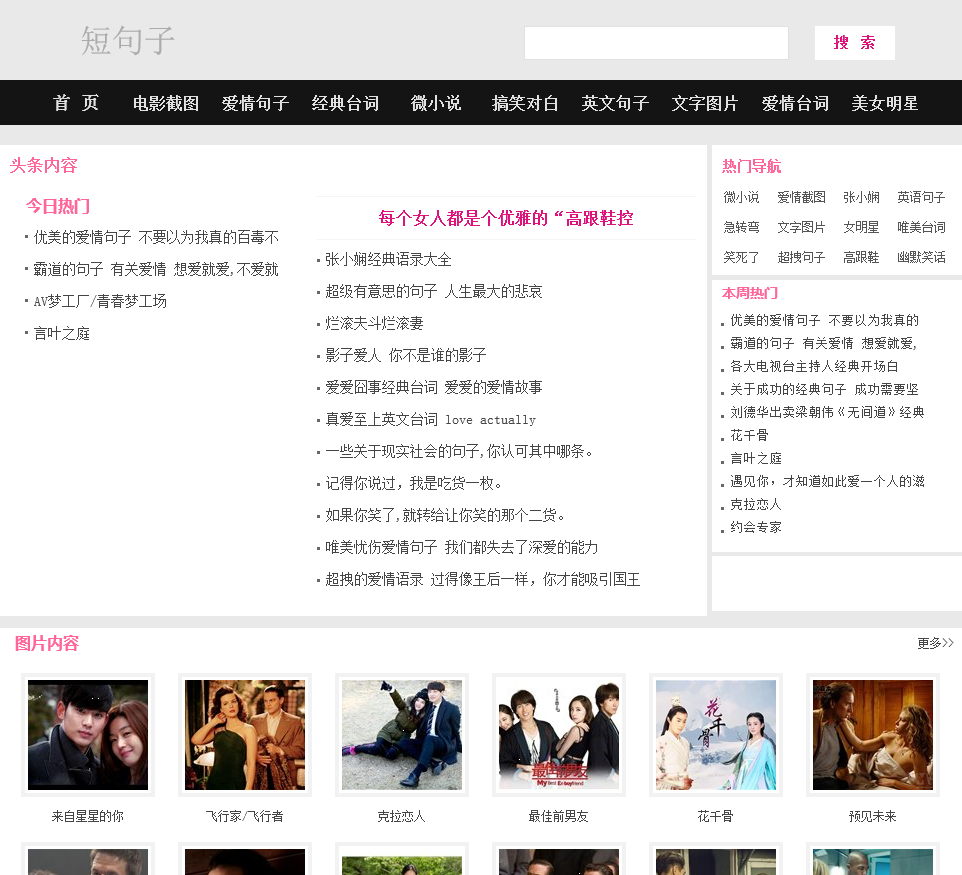
Task: Open 影子爱人 你不是谁的影子
Action: 406,355
